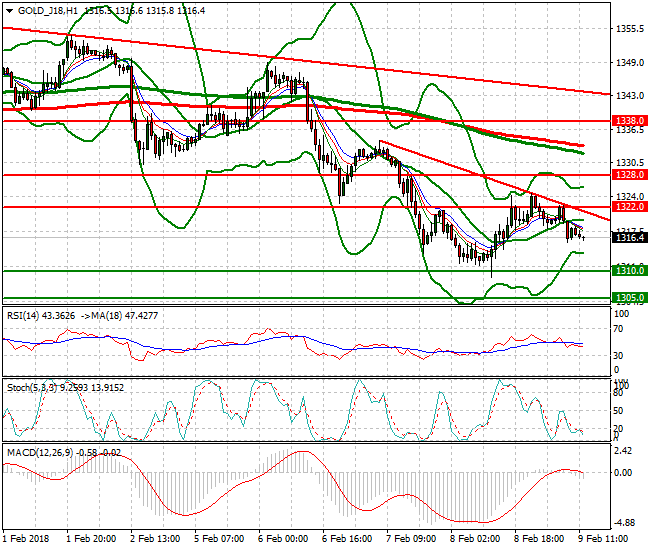
Task: Click the current price label 1316.4
Action: click(x=630, y=237)
